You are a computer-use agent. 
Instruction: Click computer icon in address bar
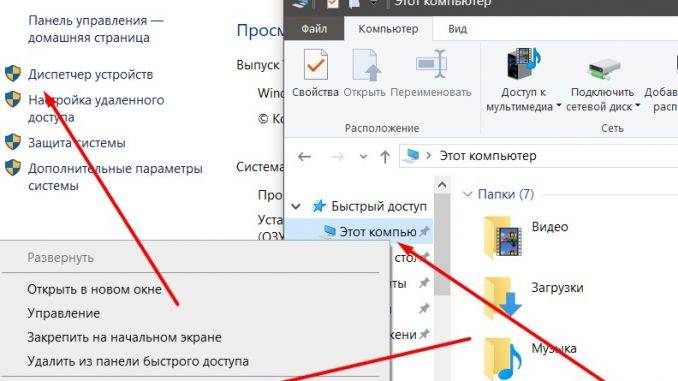pyautogui.click(x=411, y=156)
